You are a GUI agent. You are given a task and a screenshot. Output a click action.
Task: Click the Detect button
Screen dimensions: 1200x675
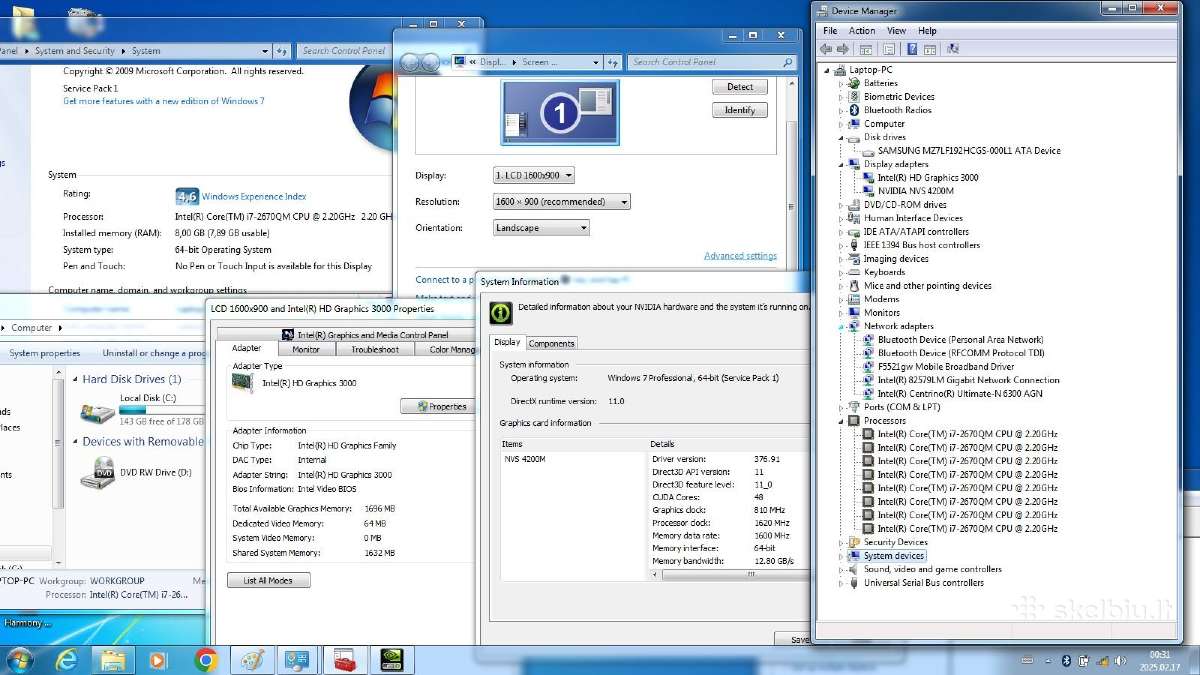pyautogui.click(x=740, y=87)
